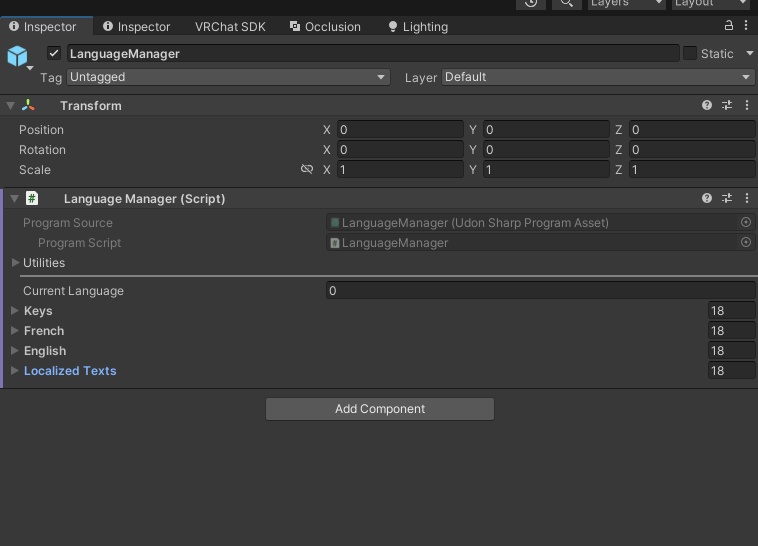
Task: Expand the Keys array foldout
Action: tap(15, 310)
